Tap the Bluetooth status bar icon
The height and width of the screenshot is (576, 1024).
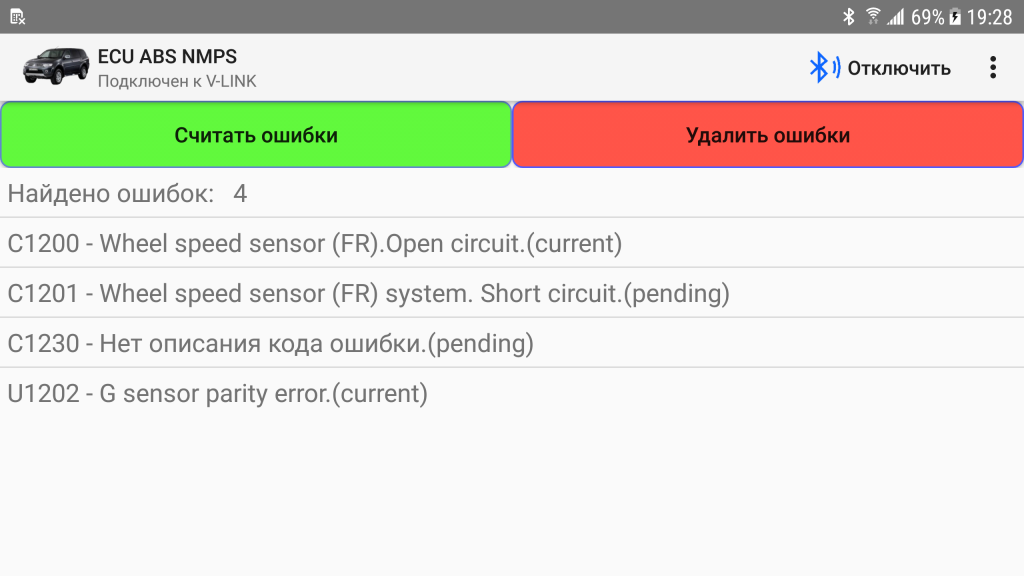point(849,17)
